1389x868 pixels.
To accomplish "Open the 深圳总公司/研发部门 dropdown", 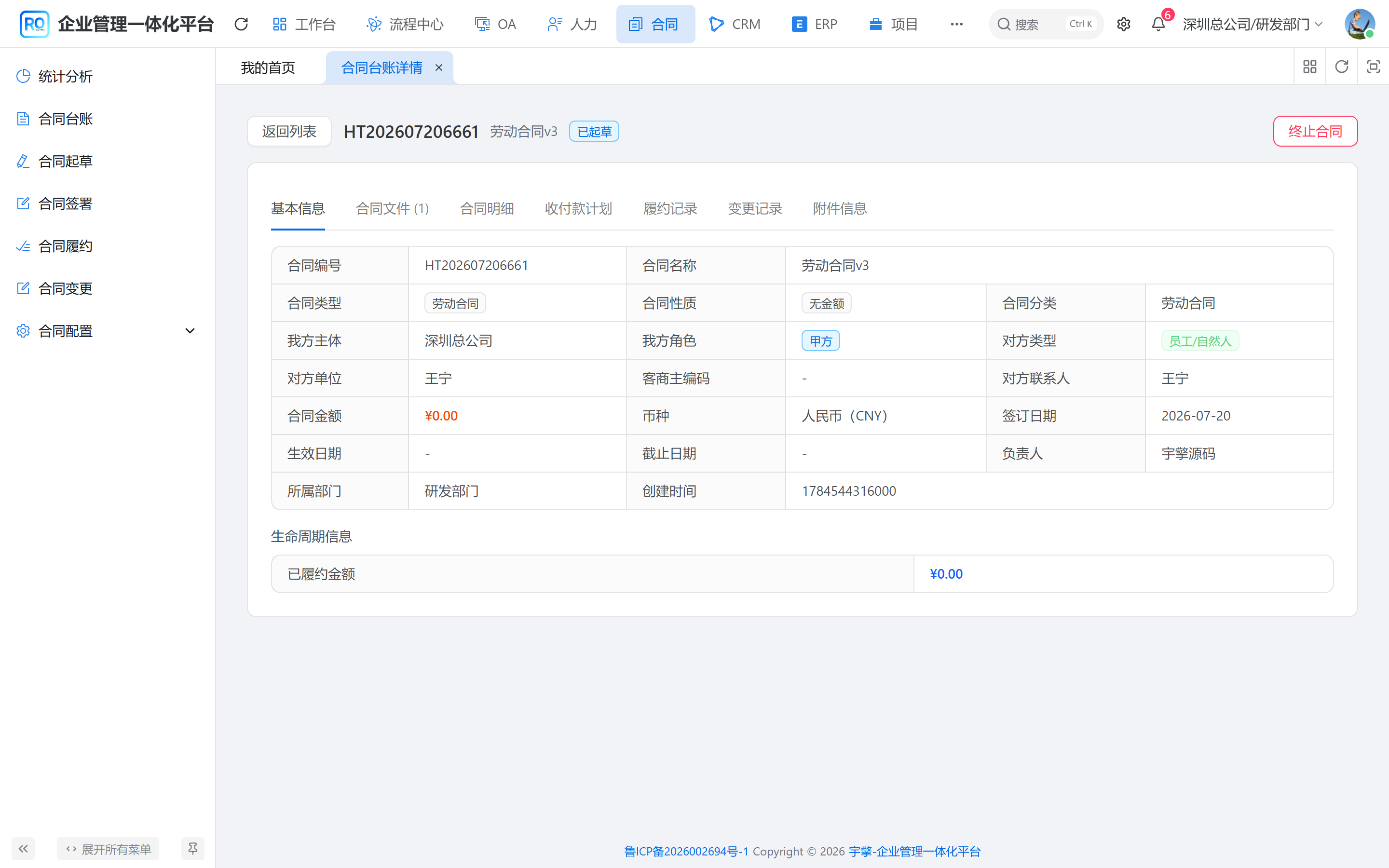I will (x=1253, y=24).
